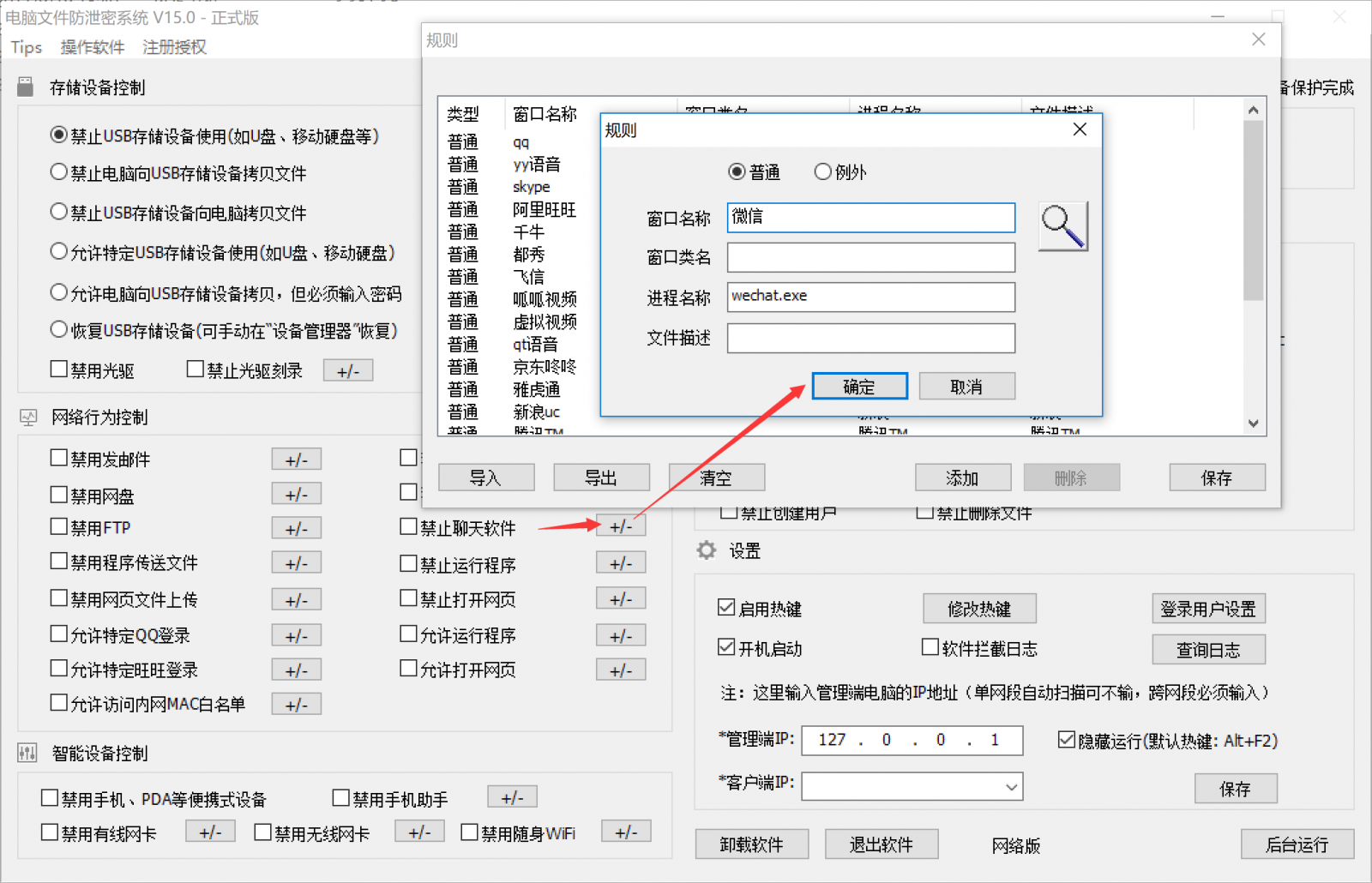The height and width of the screenshot is (883, 1372).
Task: Uncheck the 开机启动 option
Action: 727,647
